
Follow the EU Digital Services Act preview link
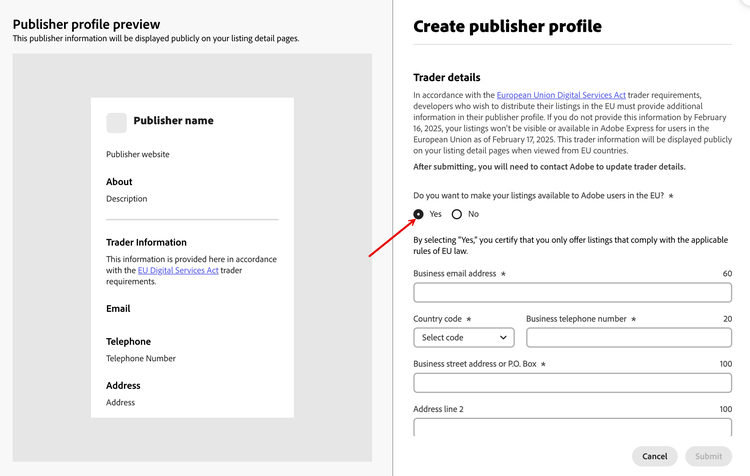tap(178, 271)
